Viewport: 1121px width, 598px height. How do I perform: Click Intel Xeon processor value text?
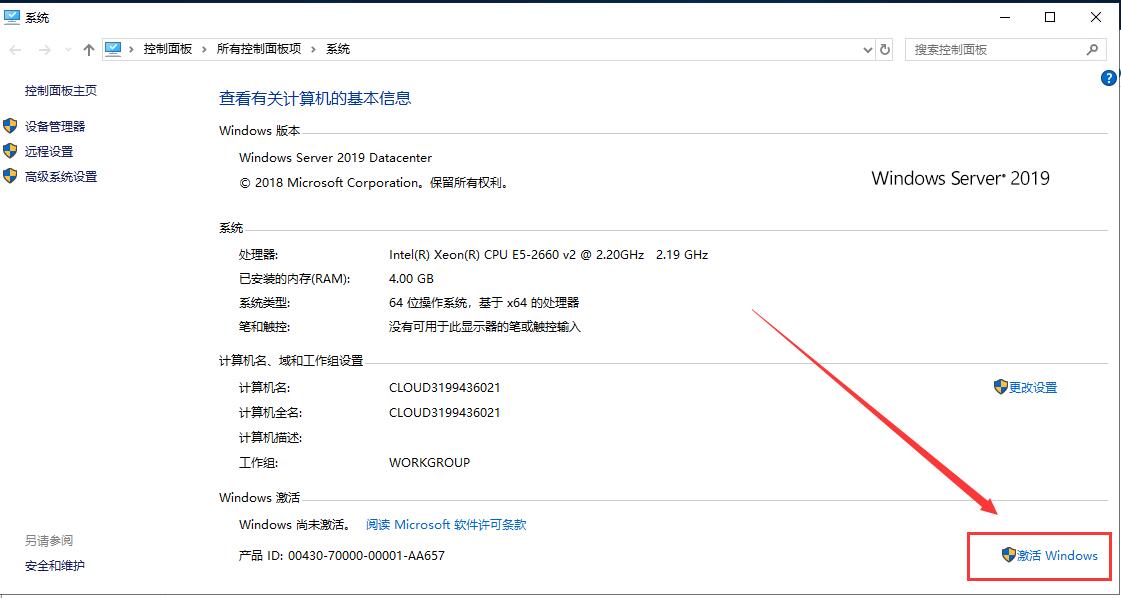click(548, 255)
